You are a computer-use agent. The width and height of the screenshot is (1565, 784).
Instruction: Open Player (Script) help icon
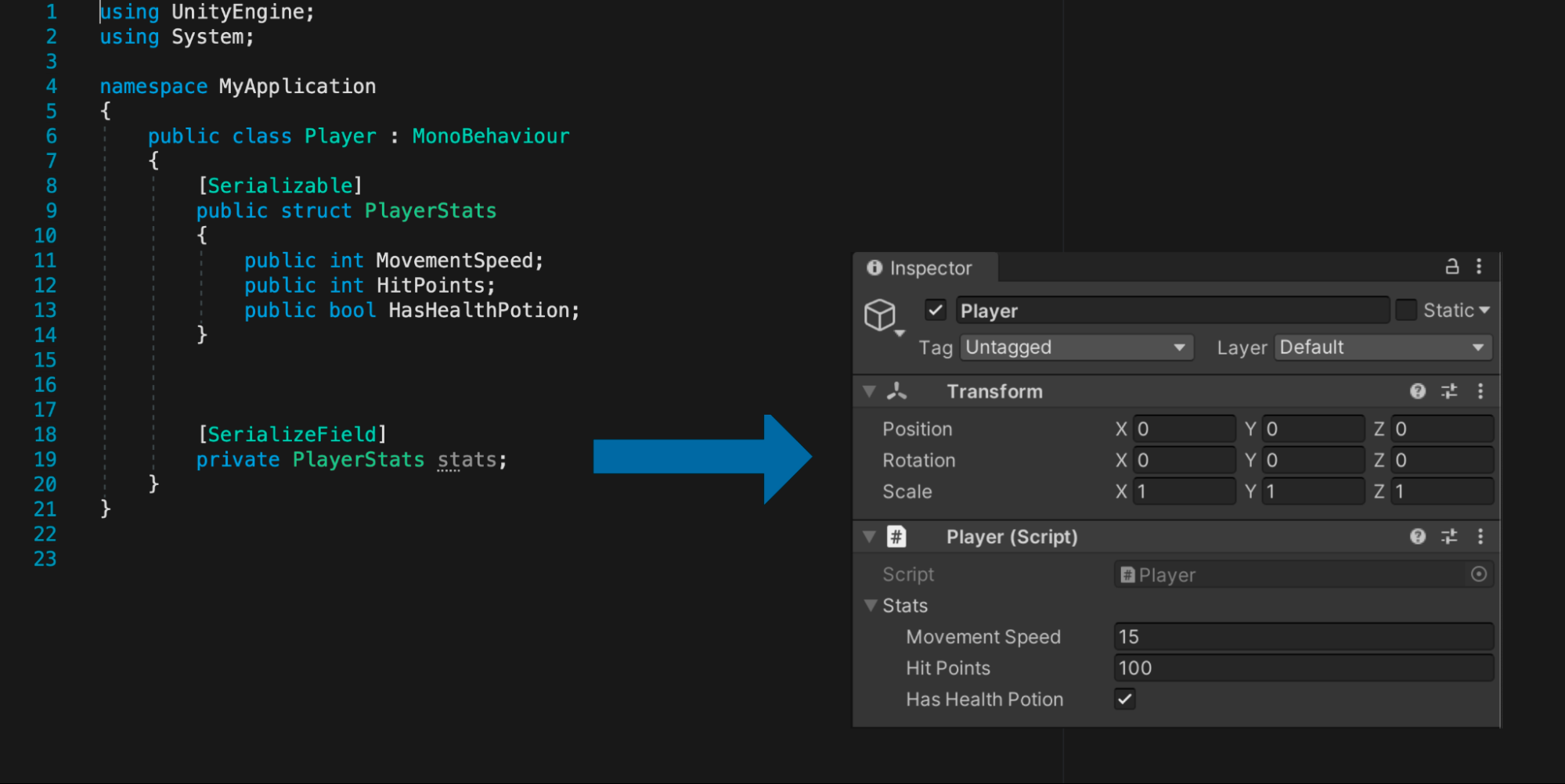1418,536
